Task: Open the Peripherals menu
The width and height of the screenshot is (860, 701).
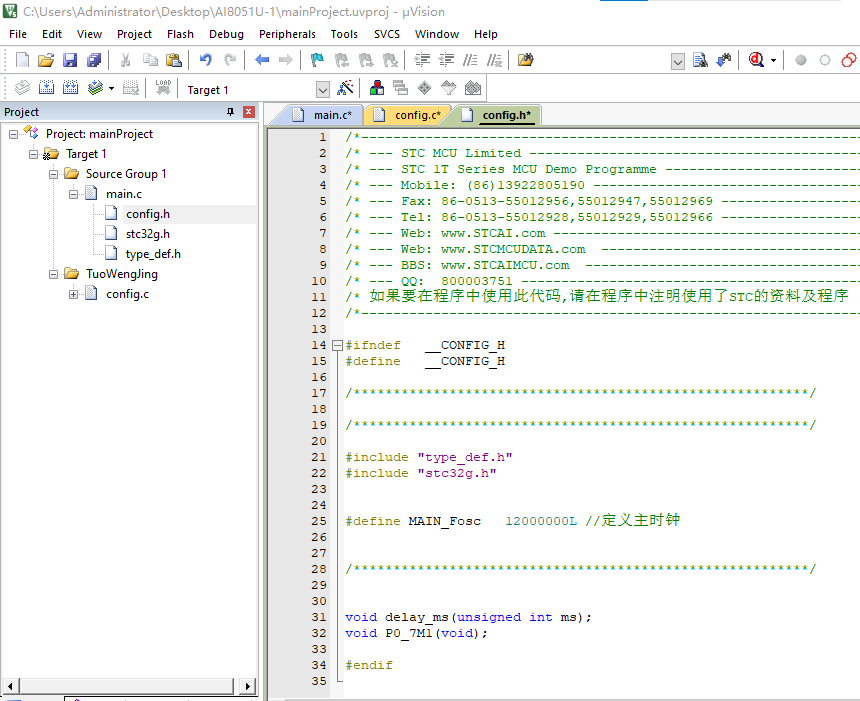Action: pos(287,34)
